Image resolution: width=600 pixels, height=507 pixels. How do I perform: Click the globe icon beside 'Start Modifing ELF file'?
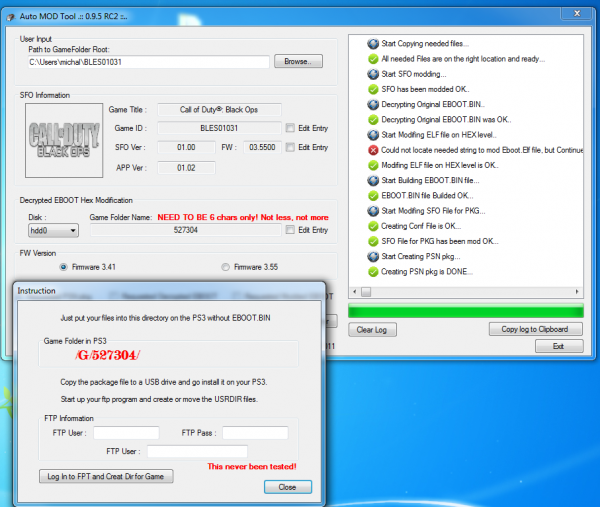pyautogui.click(x=373, y=135)
